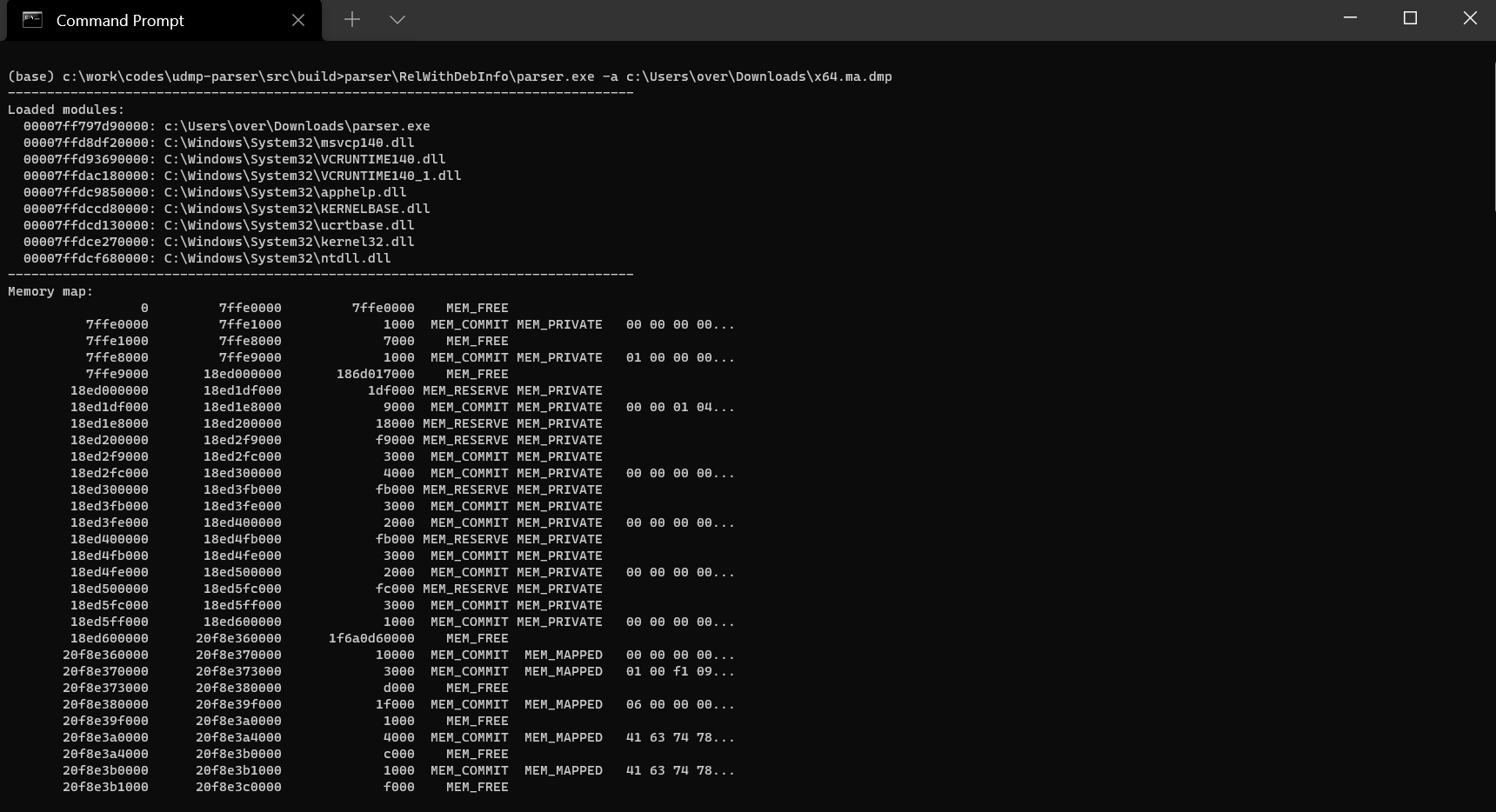The image size is (1496, 812).
Task: Click the Command Prompt tab icon
Action: coord(33,19)
